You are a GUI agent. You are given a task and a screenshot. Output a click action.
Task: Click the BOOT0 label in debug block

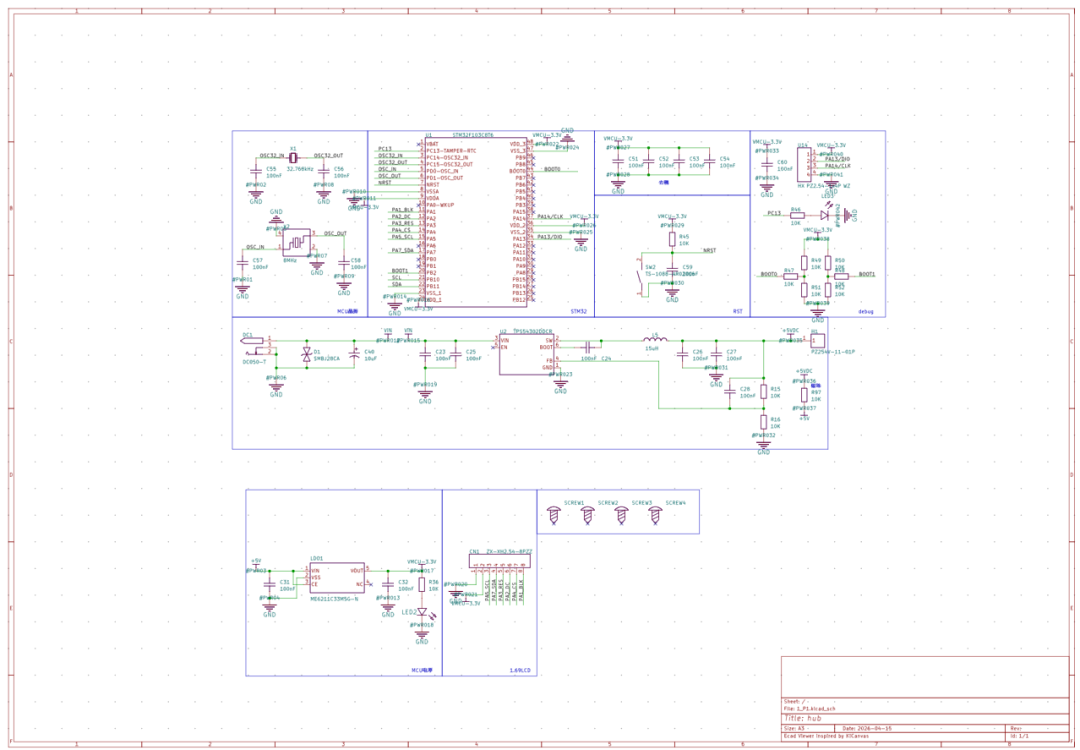[x=769, y=274]
